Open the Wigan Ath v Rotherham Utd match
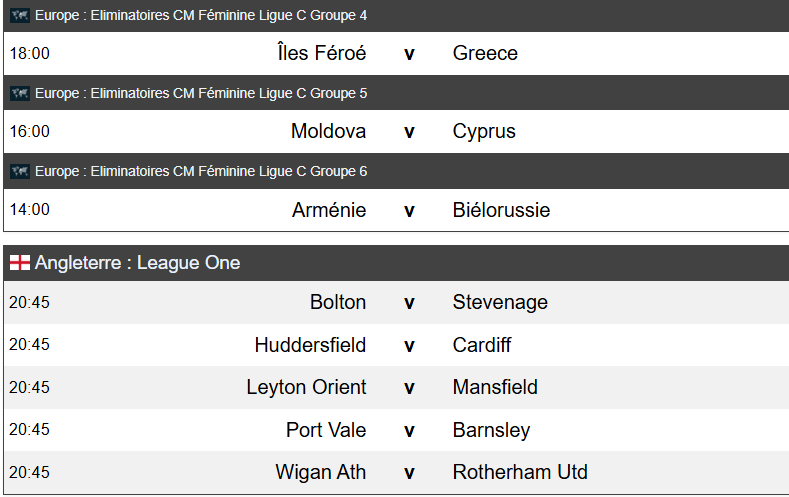This screenshot has width=789, height=497. coord(409,472)
